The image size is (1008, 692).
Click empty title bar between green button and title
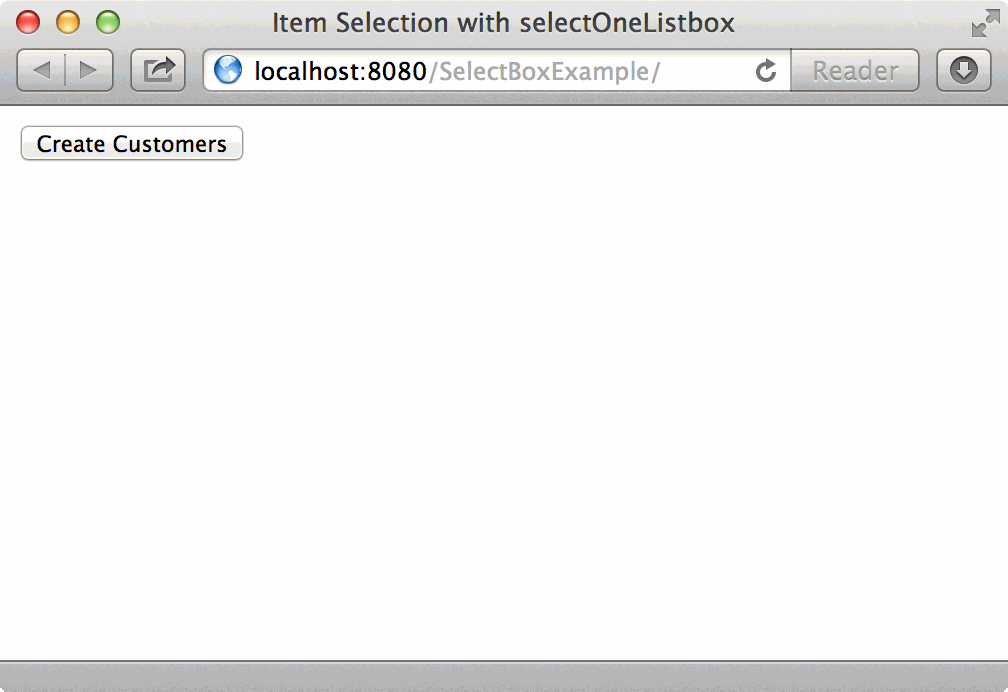click(x=190, y=22)
